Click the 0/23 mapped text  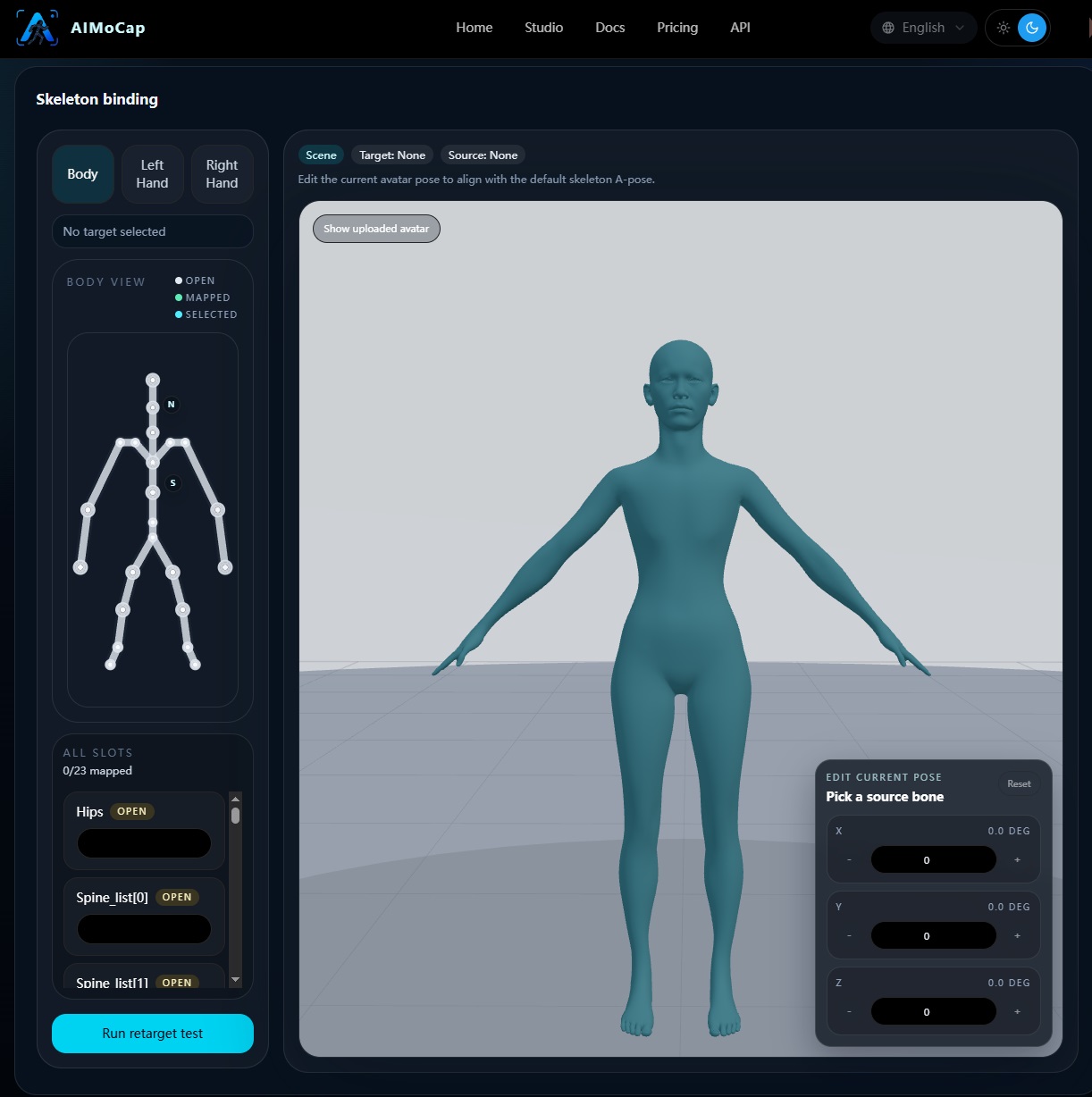coord(97,771)
